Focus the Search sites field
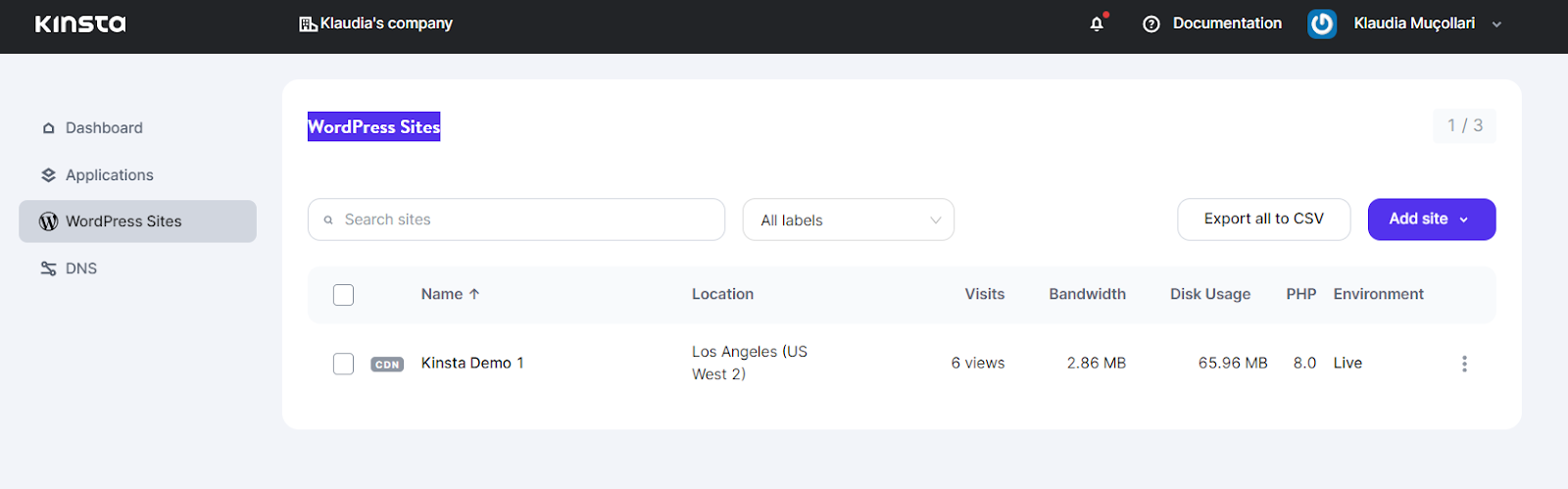Image resolution: width=1568 pixels, height=489 pixels. pos(516,220)
